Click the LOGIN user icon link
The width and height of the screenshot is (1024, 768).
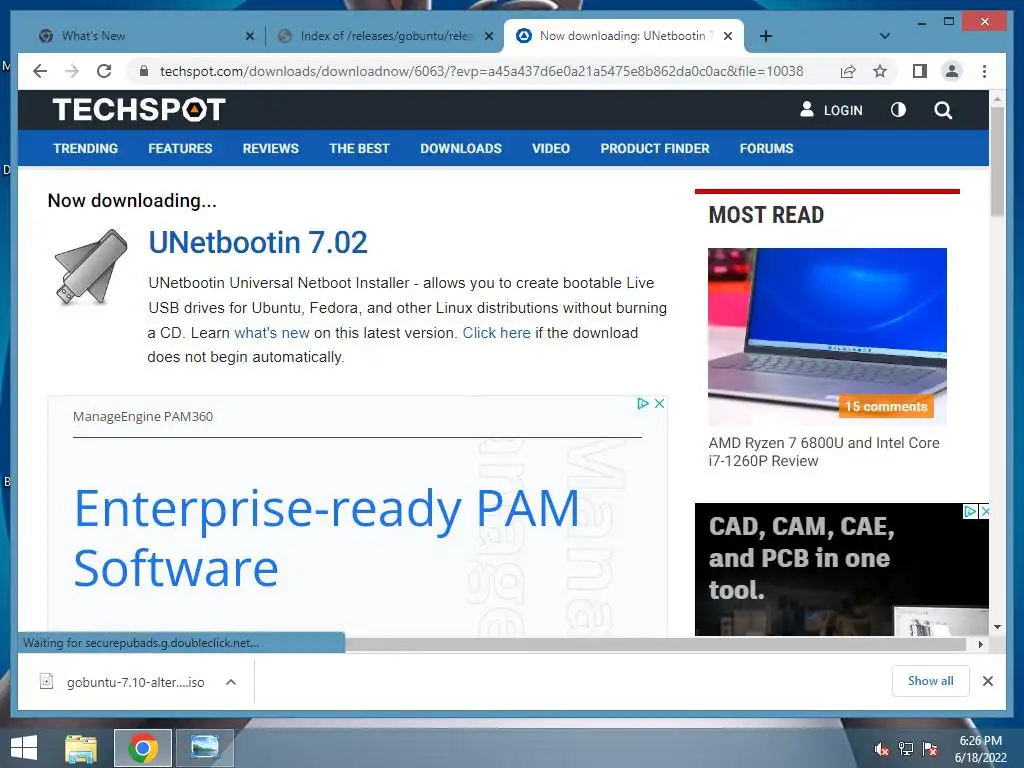[x=831, y=110]
